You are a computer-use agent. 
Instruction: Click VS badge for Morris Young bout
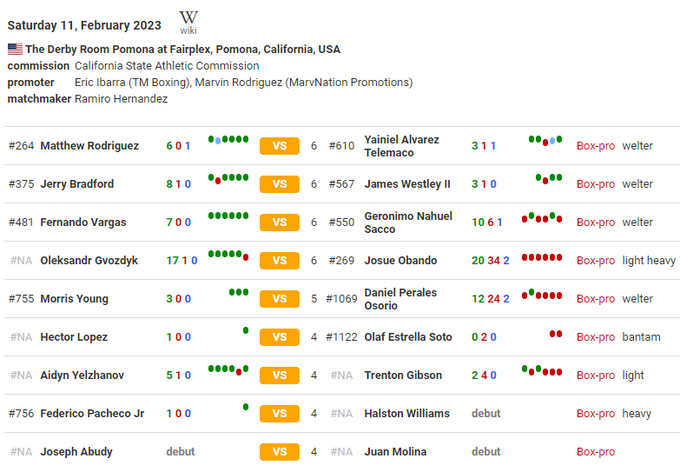point(279,299)
